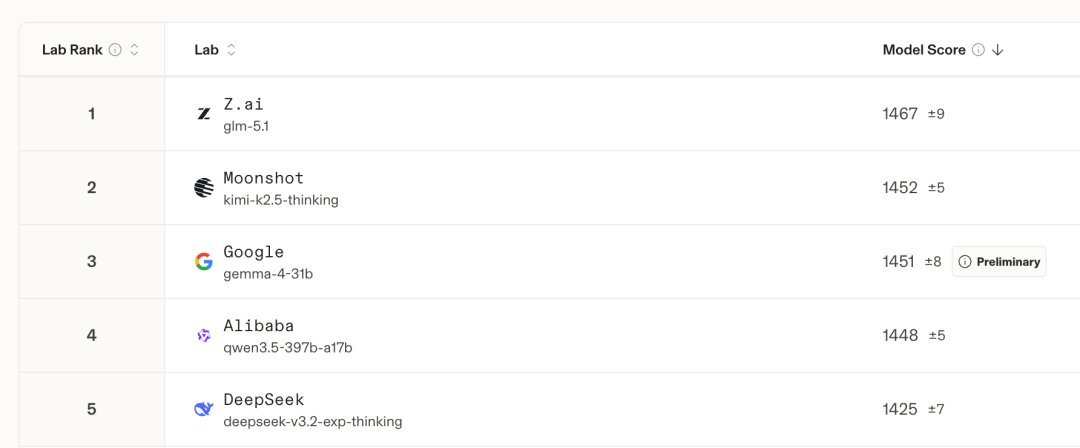Click the Z.ai logo icon

coord(204,114)
